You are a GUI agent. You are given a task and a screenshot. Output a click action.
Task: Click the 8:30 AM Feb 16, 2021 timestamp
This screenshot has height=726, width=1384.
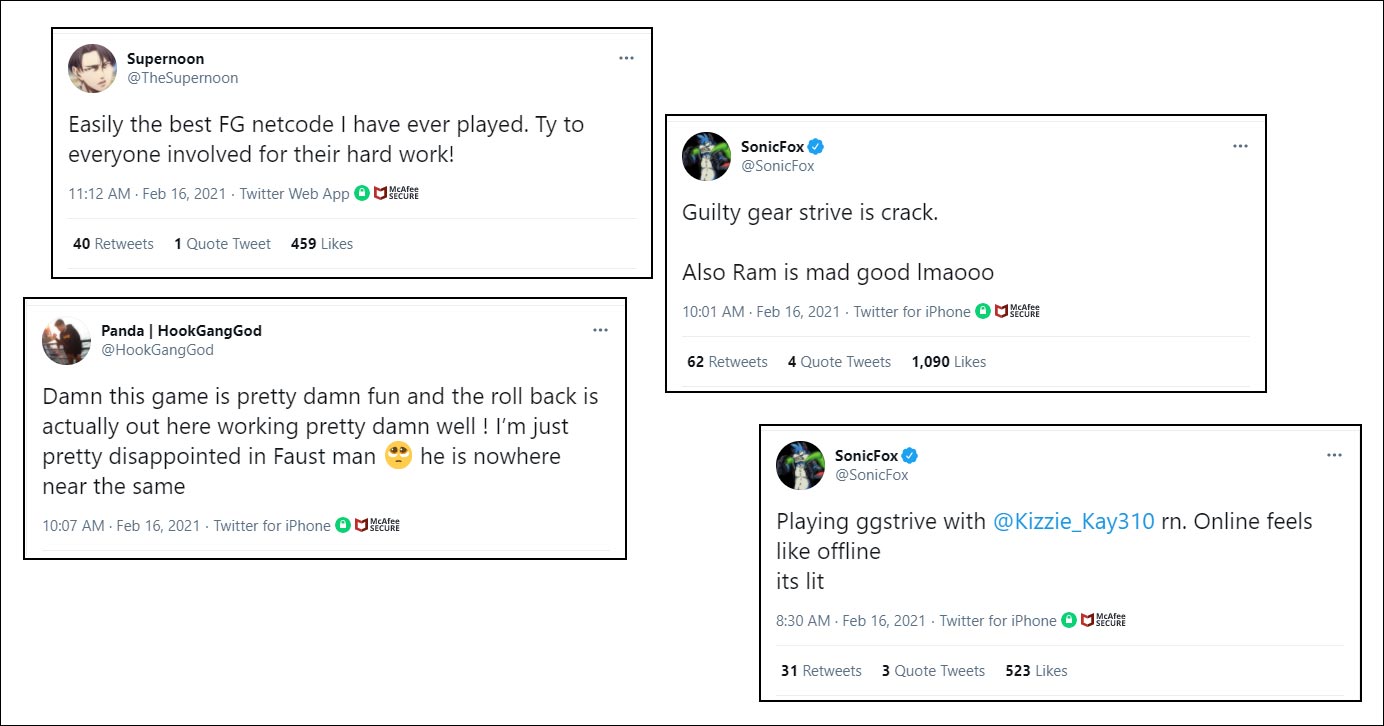pos(851,621)
